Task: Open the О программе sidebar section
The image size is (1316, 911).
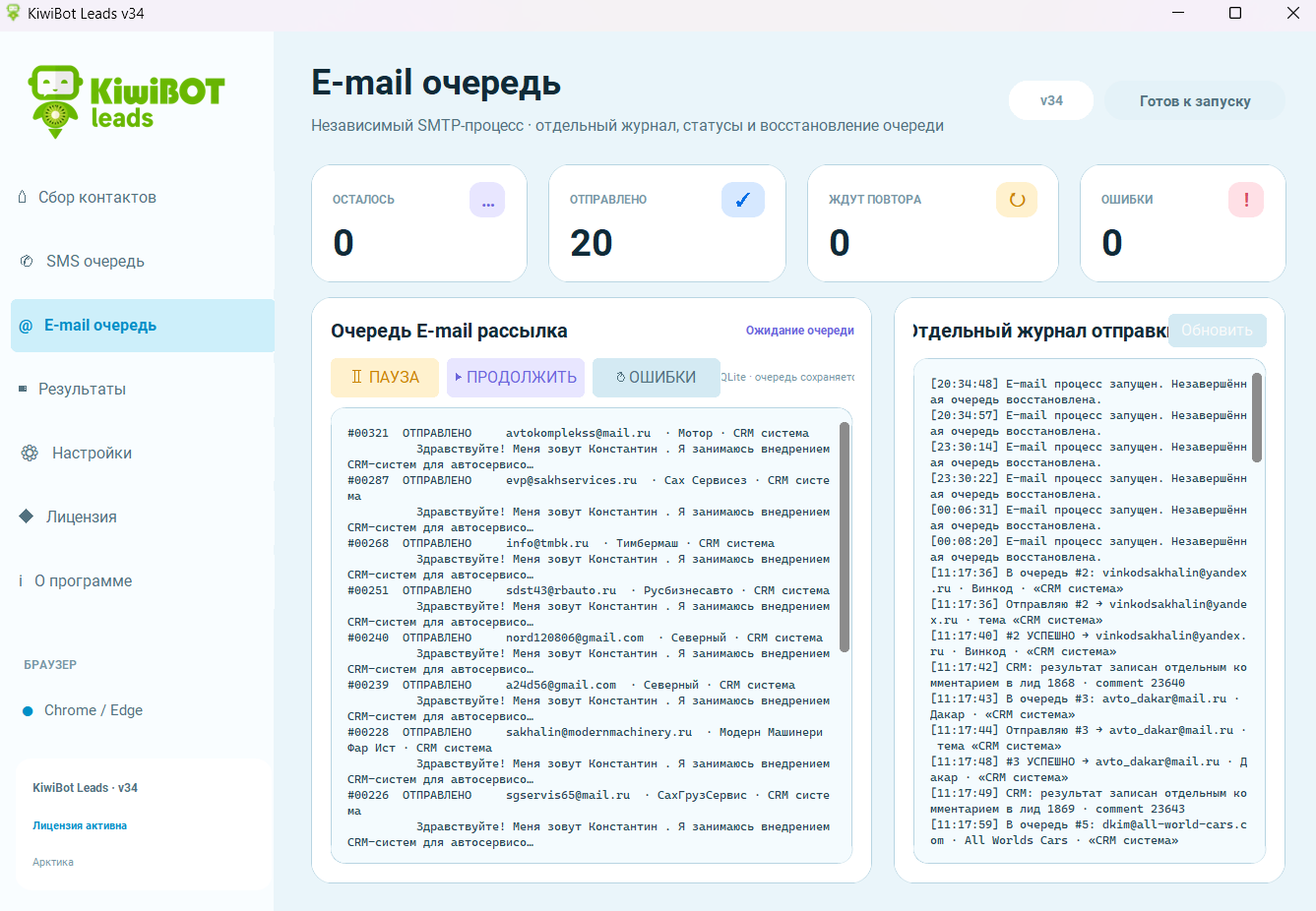Action: pyautogui.click(x=143, y=581)
